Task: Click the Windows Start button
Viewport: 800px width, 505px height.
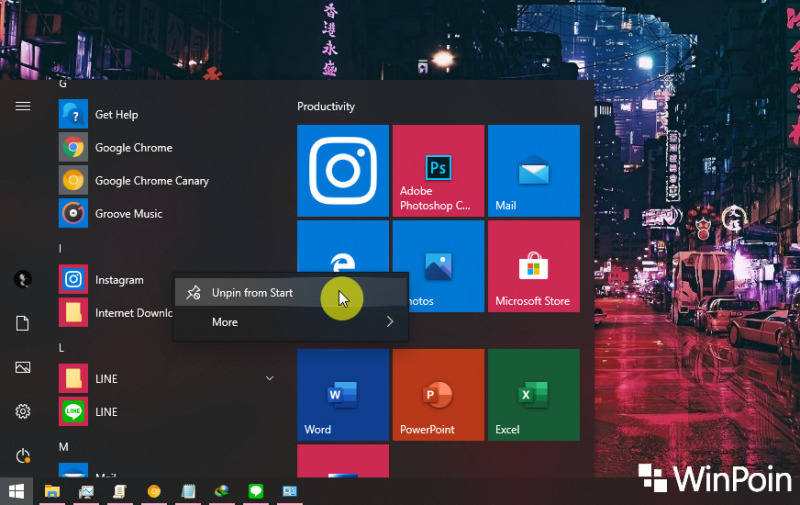Action: [x=16, y=491]
